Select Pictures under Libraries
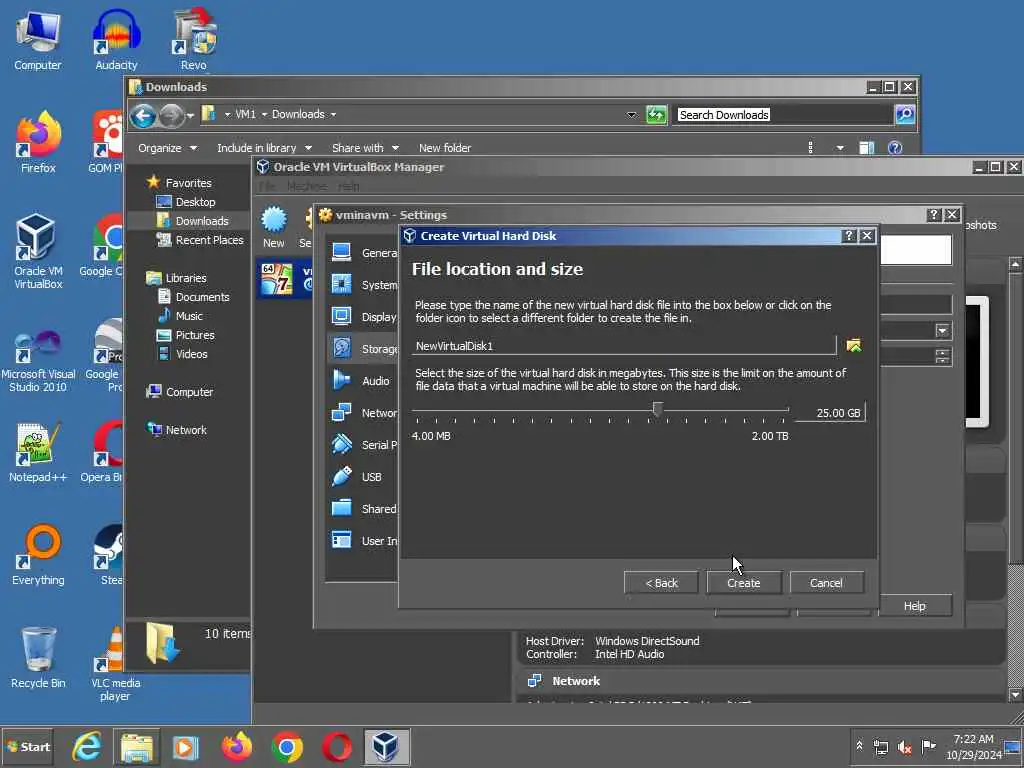The width and height of the screenshot is (1024, 768). (x=194, y=334)
